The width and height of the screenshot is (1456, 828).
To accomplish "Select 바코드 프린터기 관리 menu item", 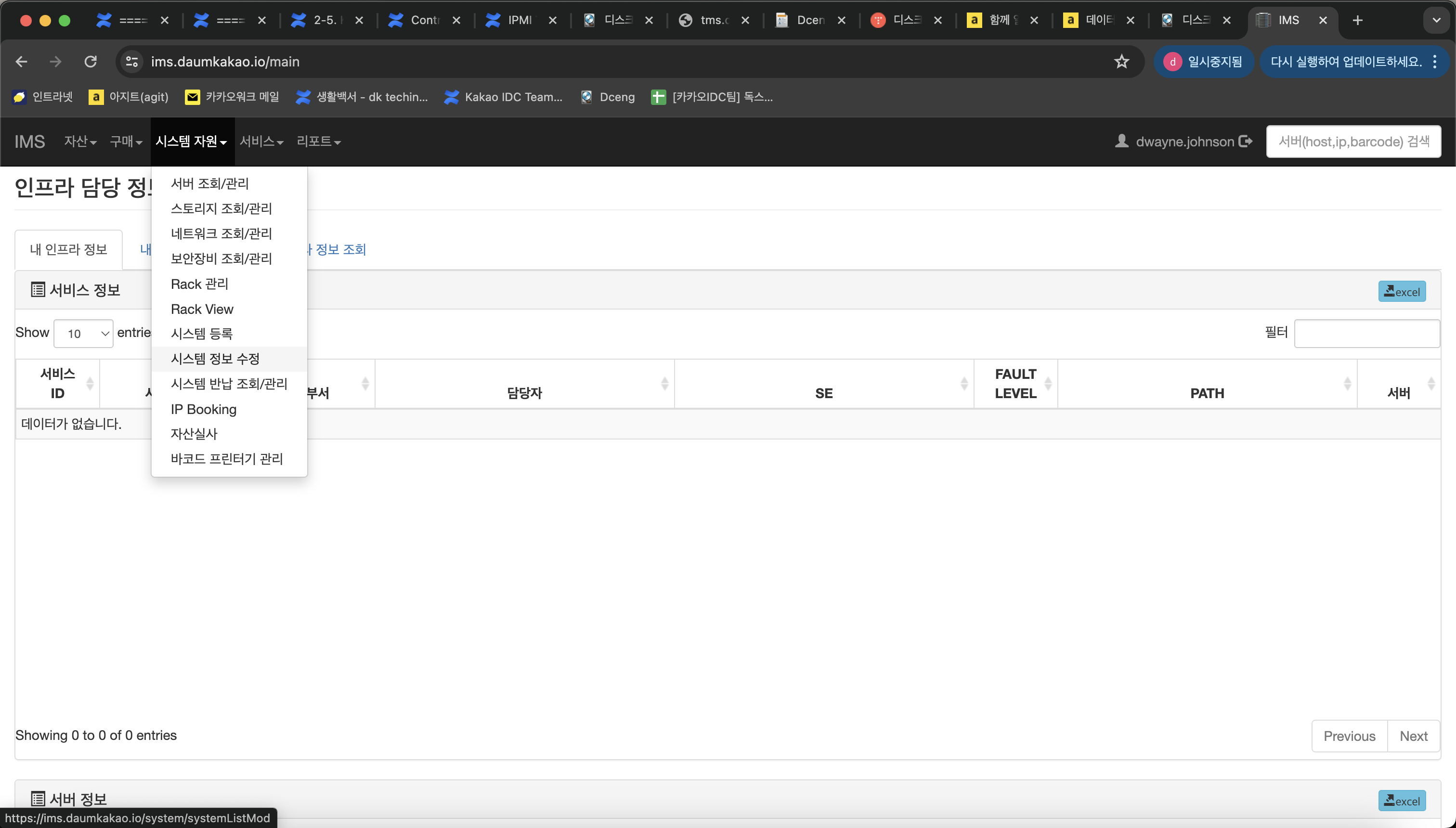I will [229, 459].
